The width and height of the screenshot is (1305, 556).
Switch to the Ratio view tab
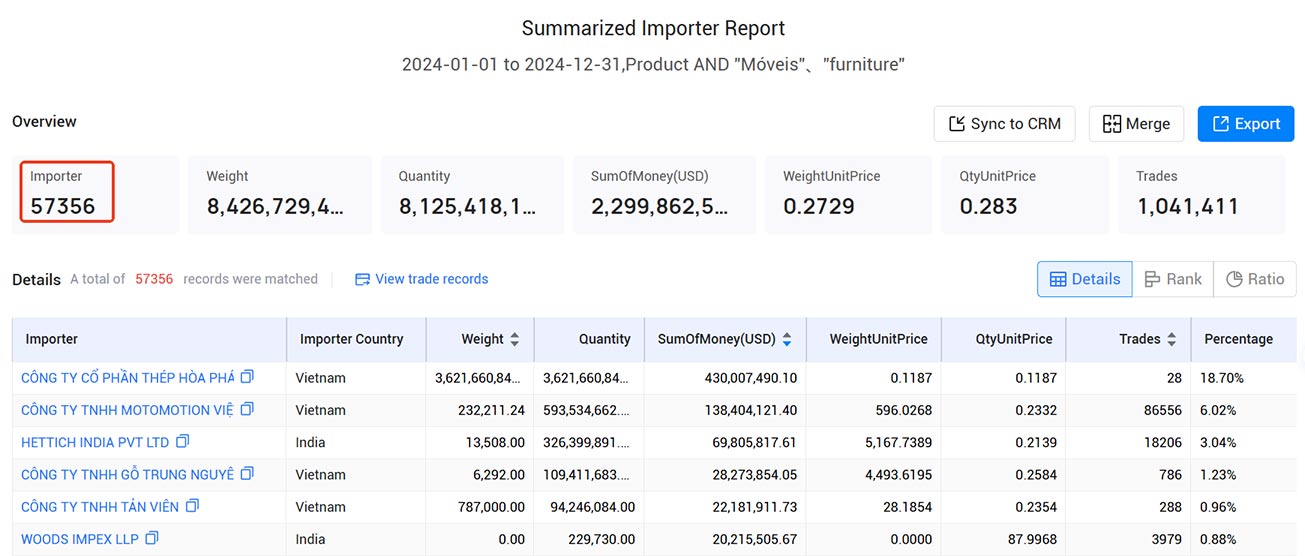(x=1254, y=279)
